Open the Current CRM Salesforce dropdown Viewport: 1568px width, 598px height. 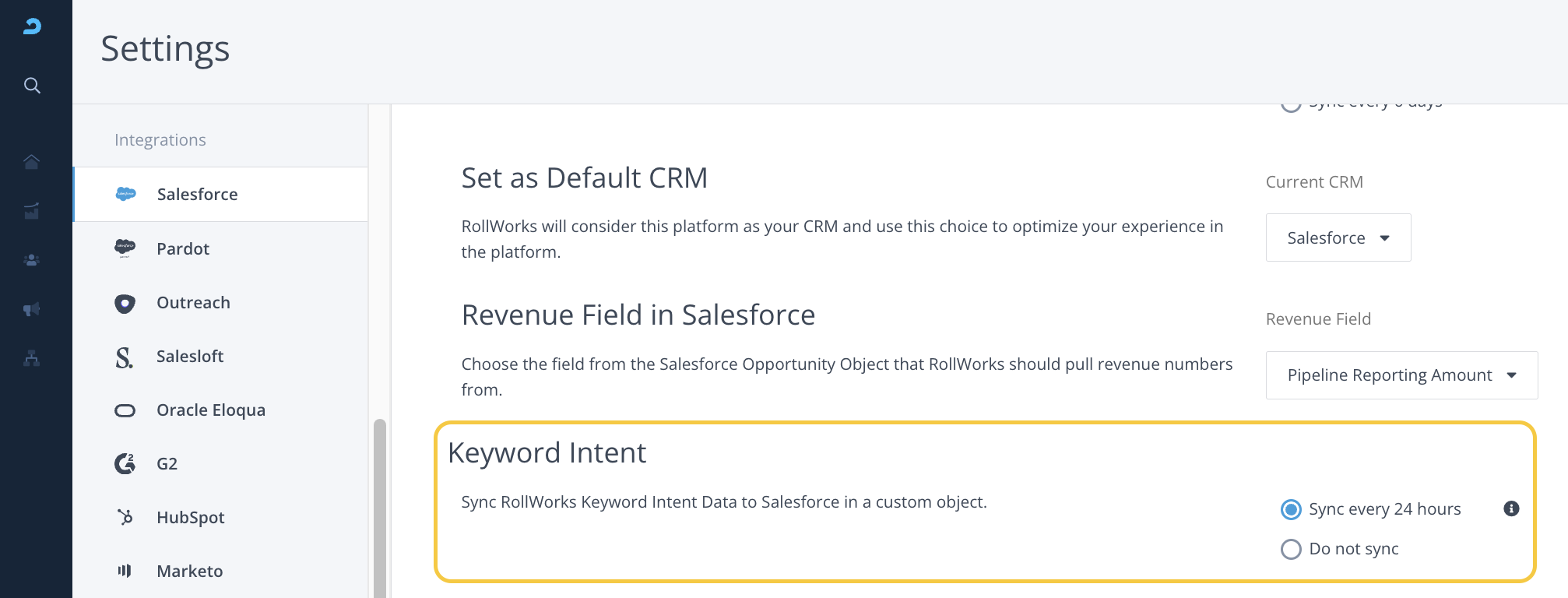(x=1338, y=237)
